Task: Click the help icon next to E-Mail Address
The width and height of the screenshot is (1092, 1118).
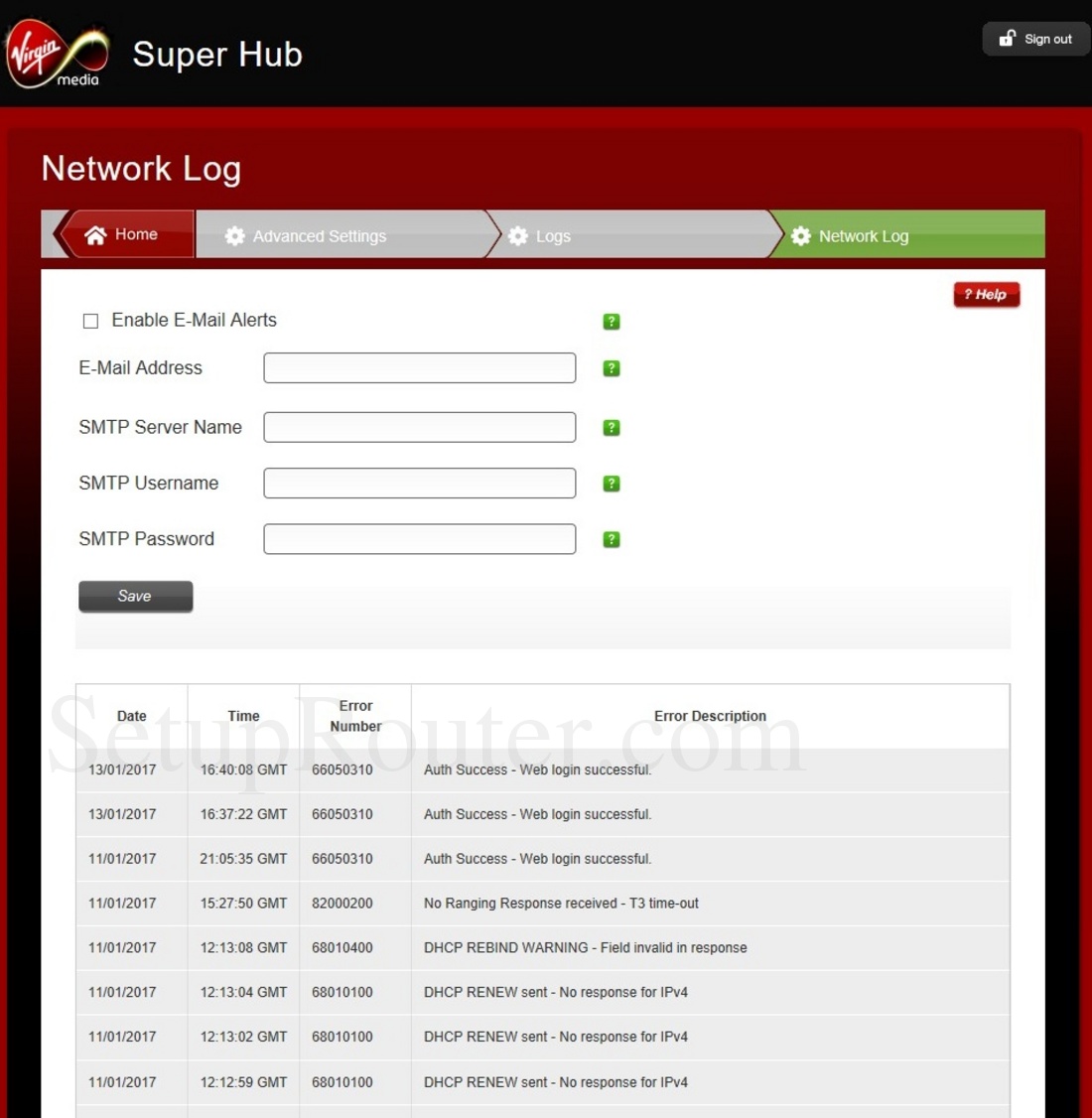Action: [x=612, y=368]
